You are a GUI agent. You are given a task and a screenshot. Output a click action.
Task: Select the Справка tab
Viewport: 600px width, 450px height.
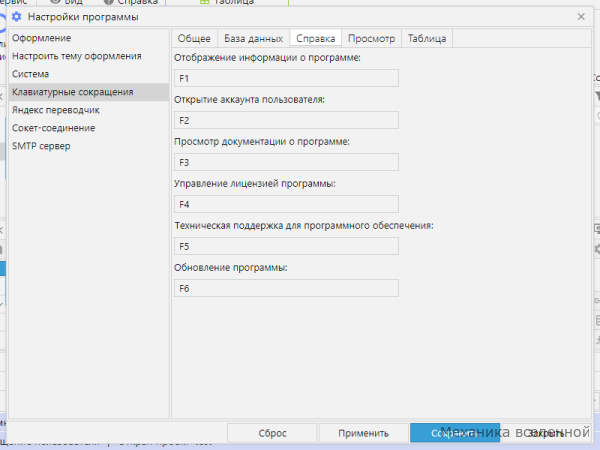click(315, 39)
